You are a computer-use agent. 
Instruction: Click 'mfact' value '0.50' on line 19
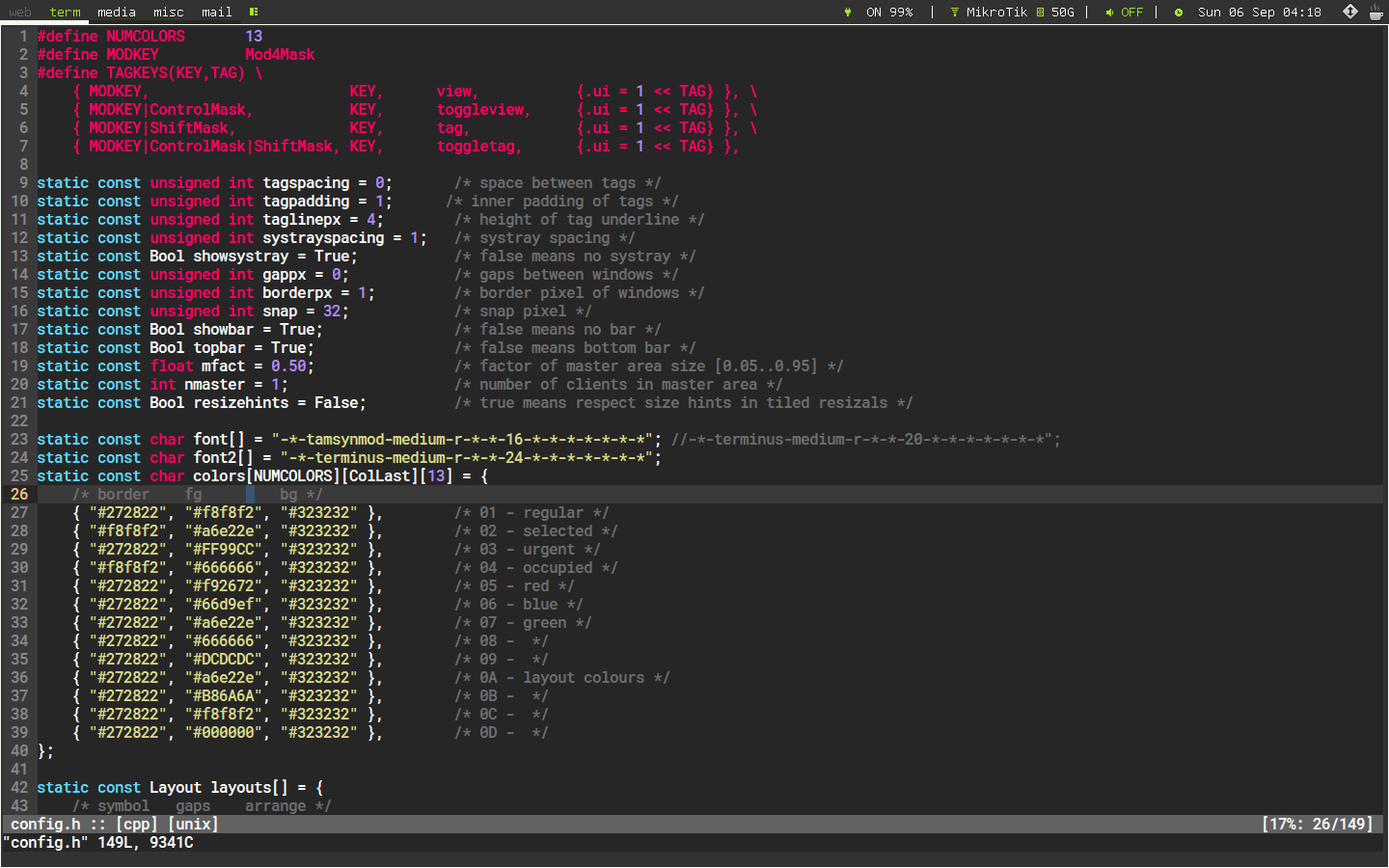(288, 366)
